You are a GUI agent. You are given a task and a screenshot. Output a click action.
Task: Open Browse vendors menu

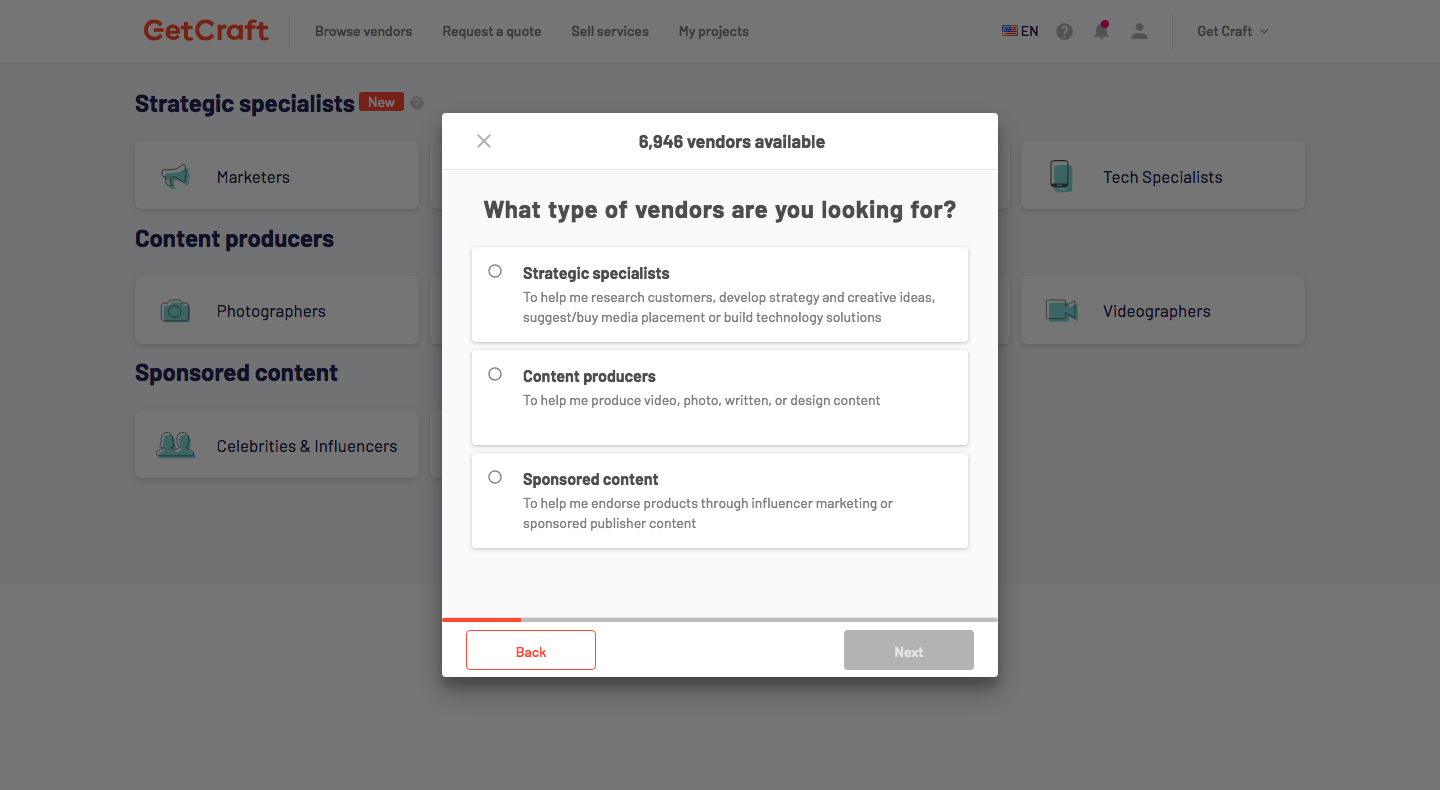coord(363,31)
